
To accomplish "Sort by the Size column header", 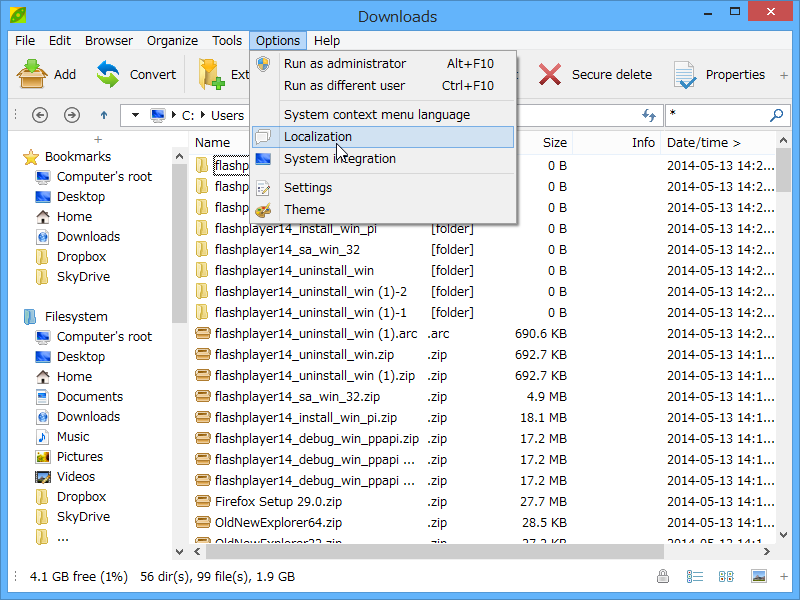I will [x=555, y=143].
